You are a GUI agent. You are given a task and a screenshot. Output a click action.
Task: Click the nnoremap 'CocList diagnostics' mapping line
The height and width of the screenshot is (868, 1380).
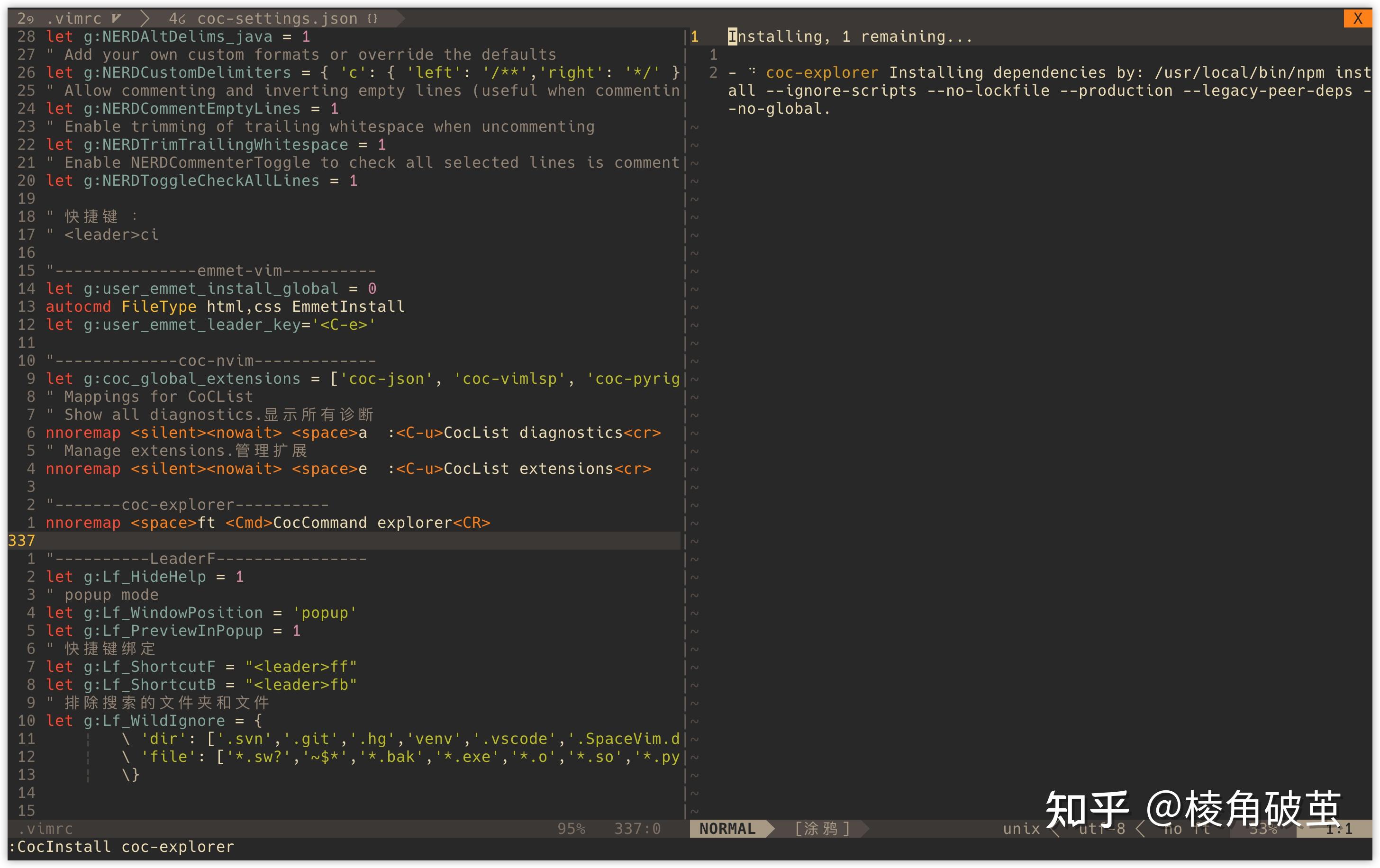[x=354, y=433]
